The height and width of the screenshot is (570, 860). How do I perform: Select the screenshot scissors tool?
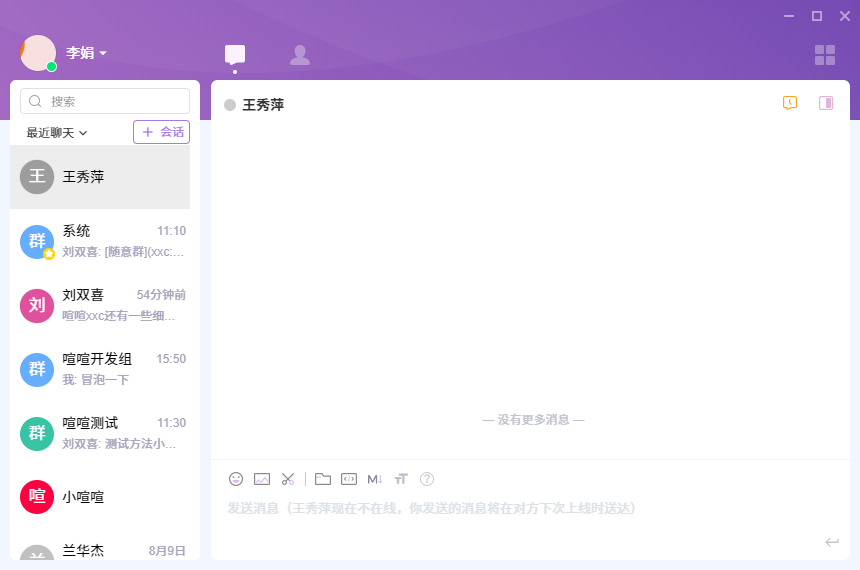pos(288,479)
